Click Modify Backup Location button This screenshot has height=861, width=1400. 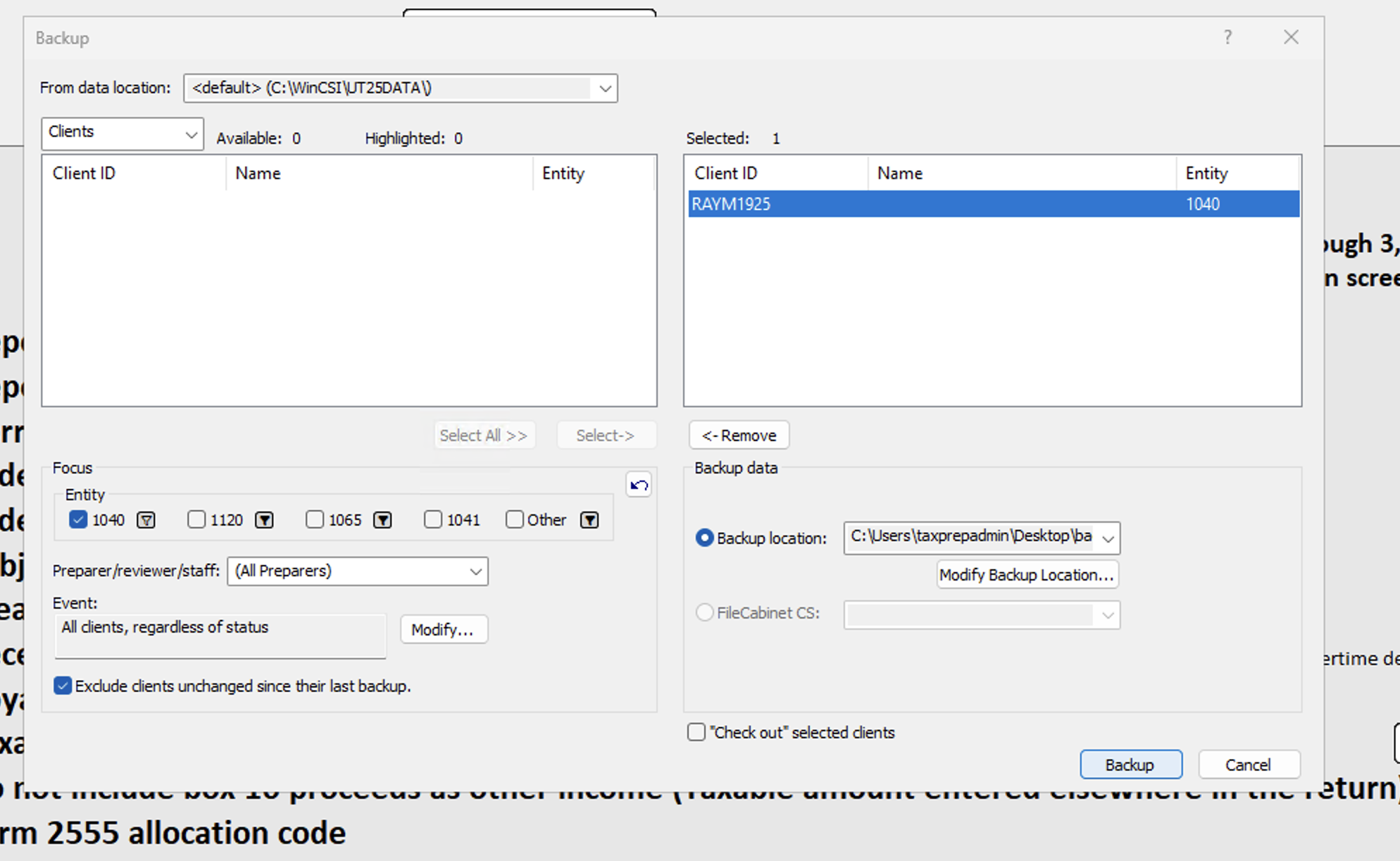tap(1027, 575)
